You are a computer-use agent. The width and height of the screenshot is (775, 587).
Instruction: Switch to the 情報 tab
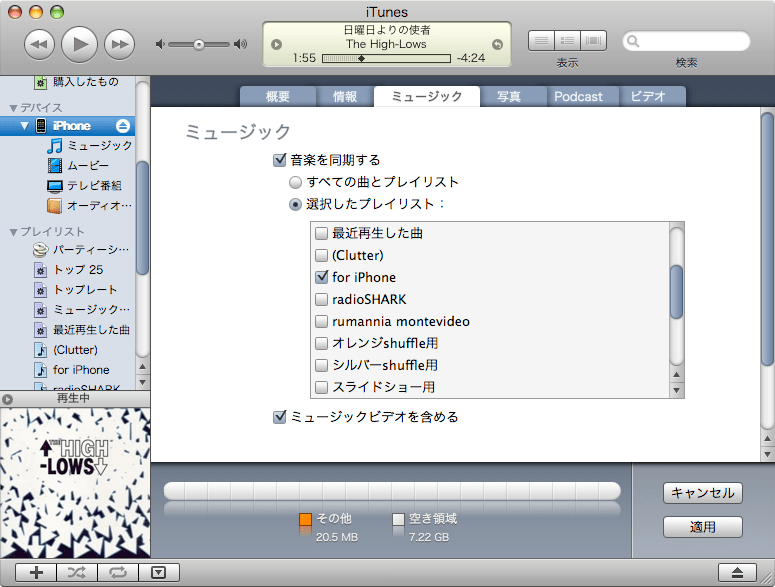(345, 96)
